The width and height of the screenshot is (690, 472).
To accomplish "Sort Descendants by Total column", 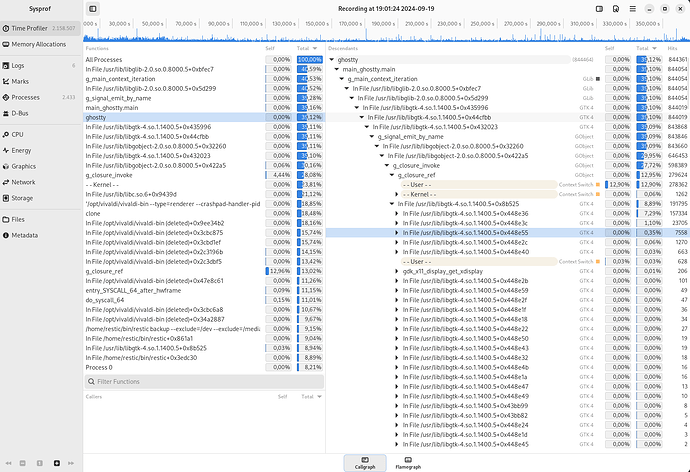I will (x=646, y=48).
